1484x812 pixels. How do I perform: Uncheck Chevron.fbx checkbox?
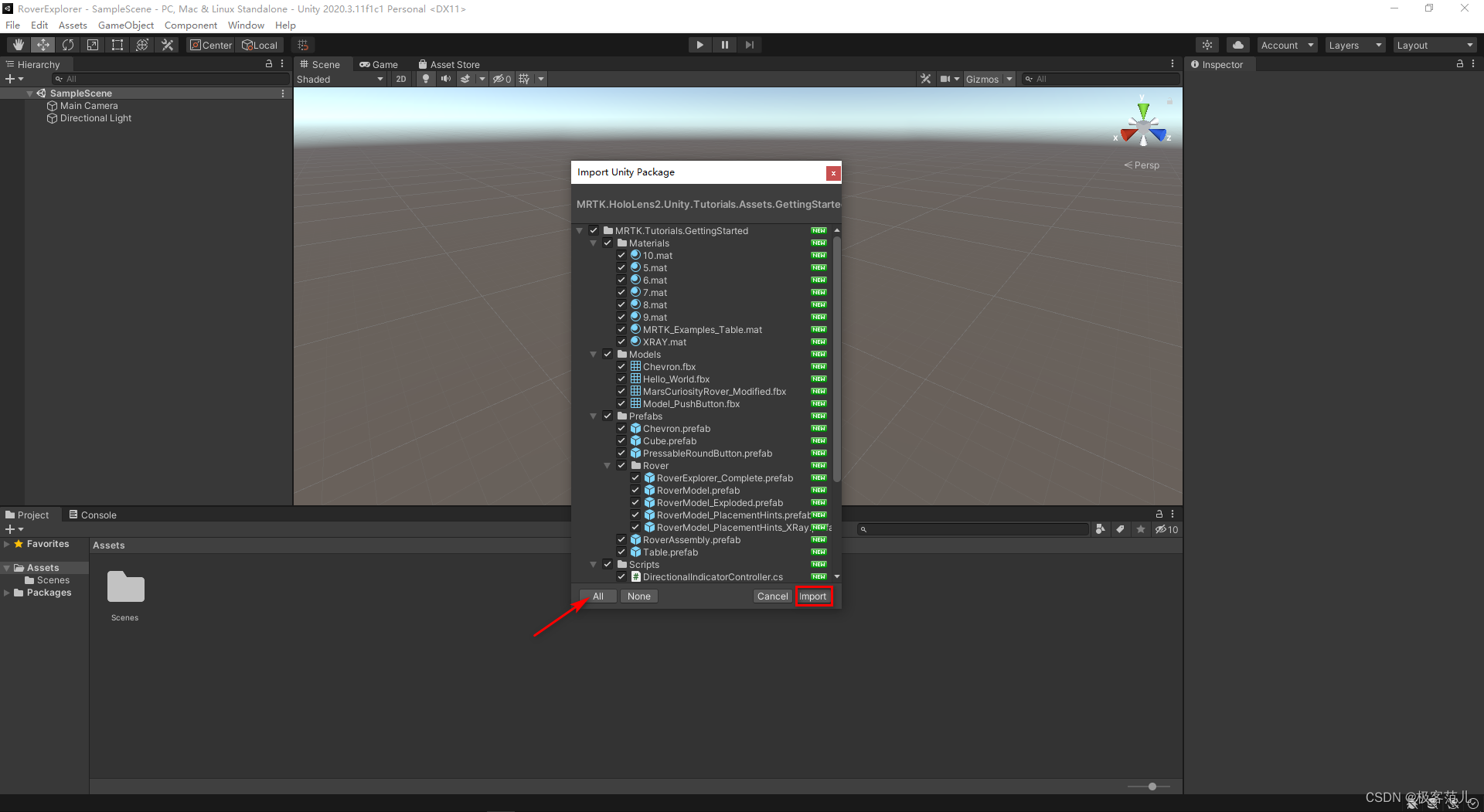point(621,366)
